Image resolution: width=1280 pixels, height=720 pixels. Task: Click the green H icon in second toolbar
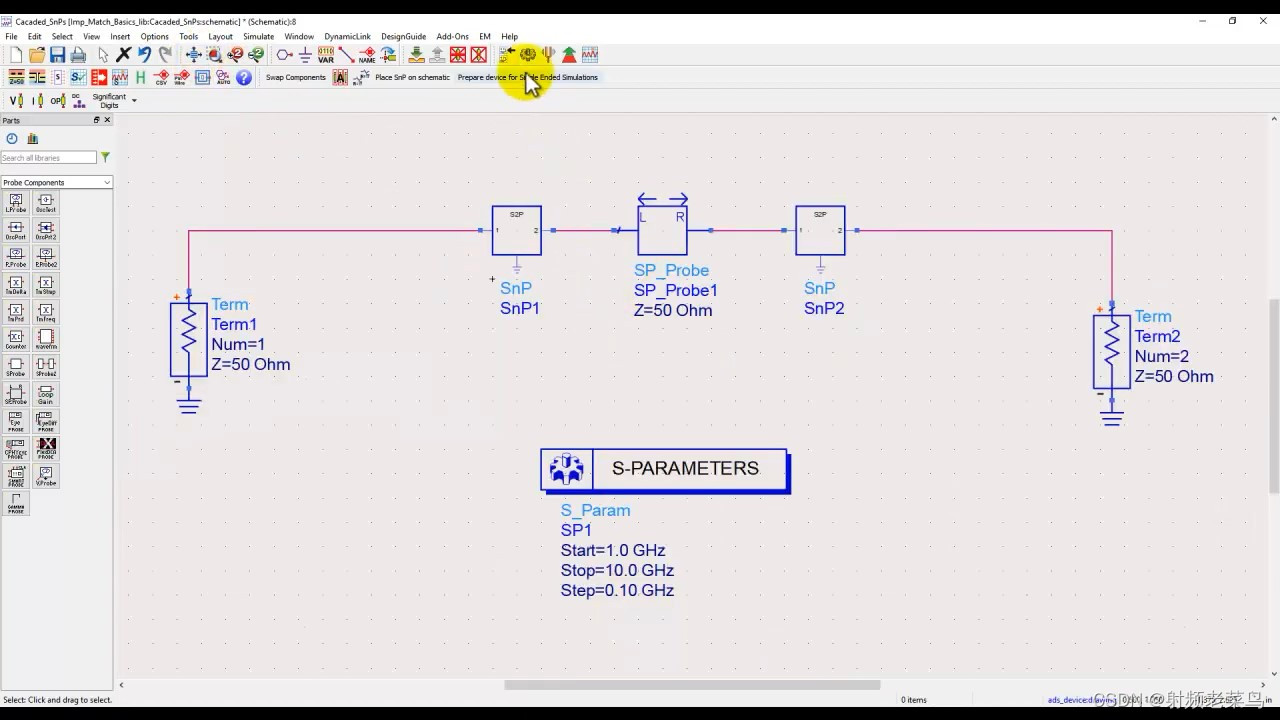(x=140, y=77)
